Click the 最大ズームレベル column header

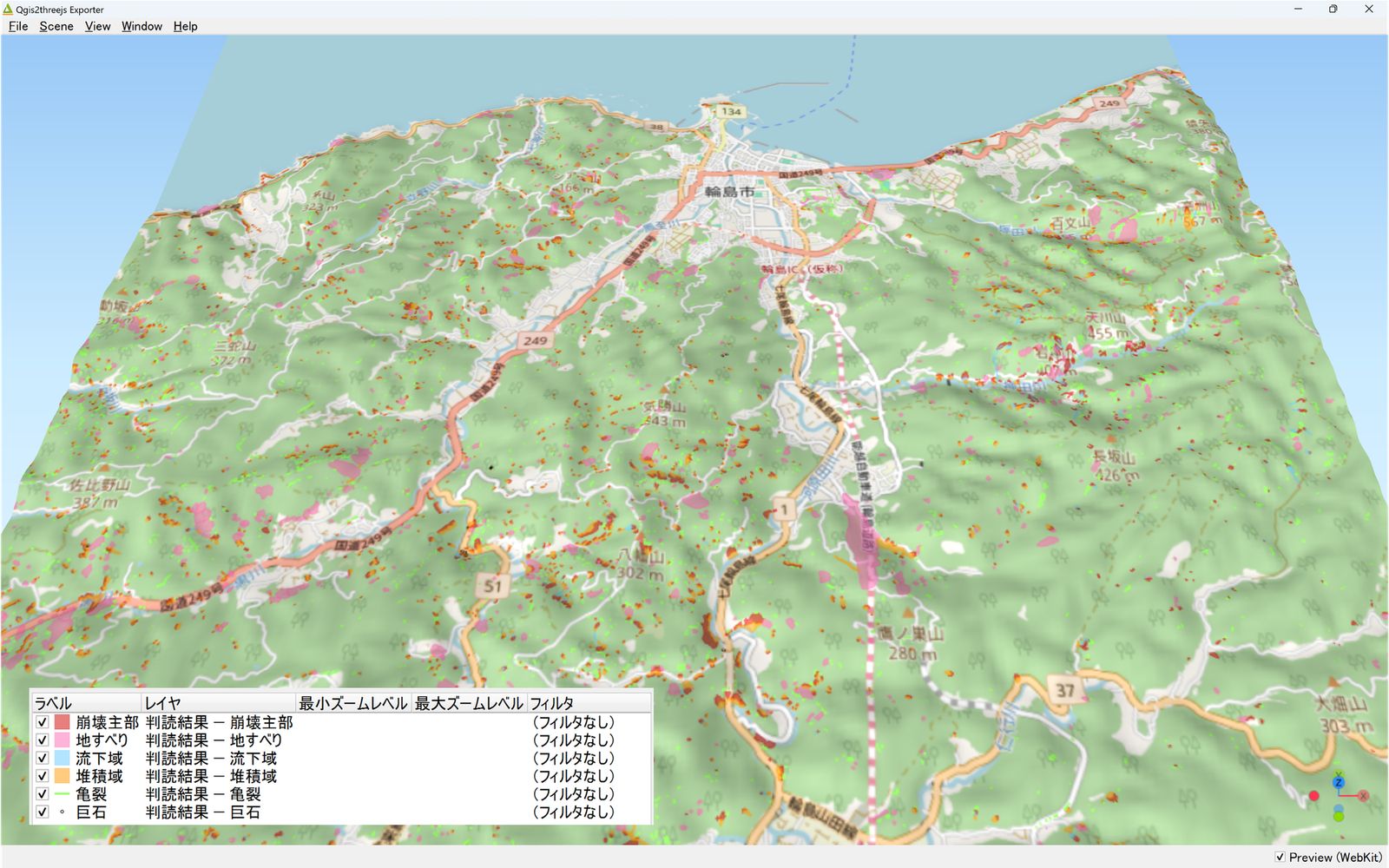pos(469,703)
